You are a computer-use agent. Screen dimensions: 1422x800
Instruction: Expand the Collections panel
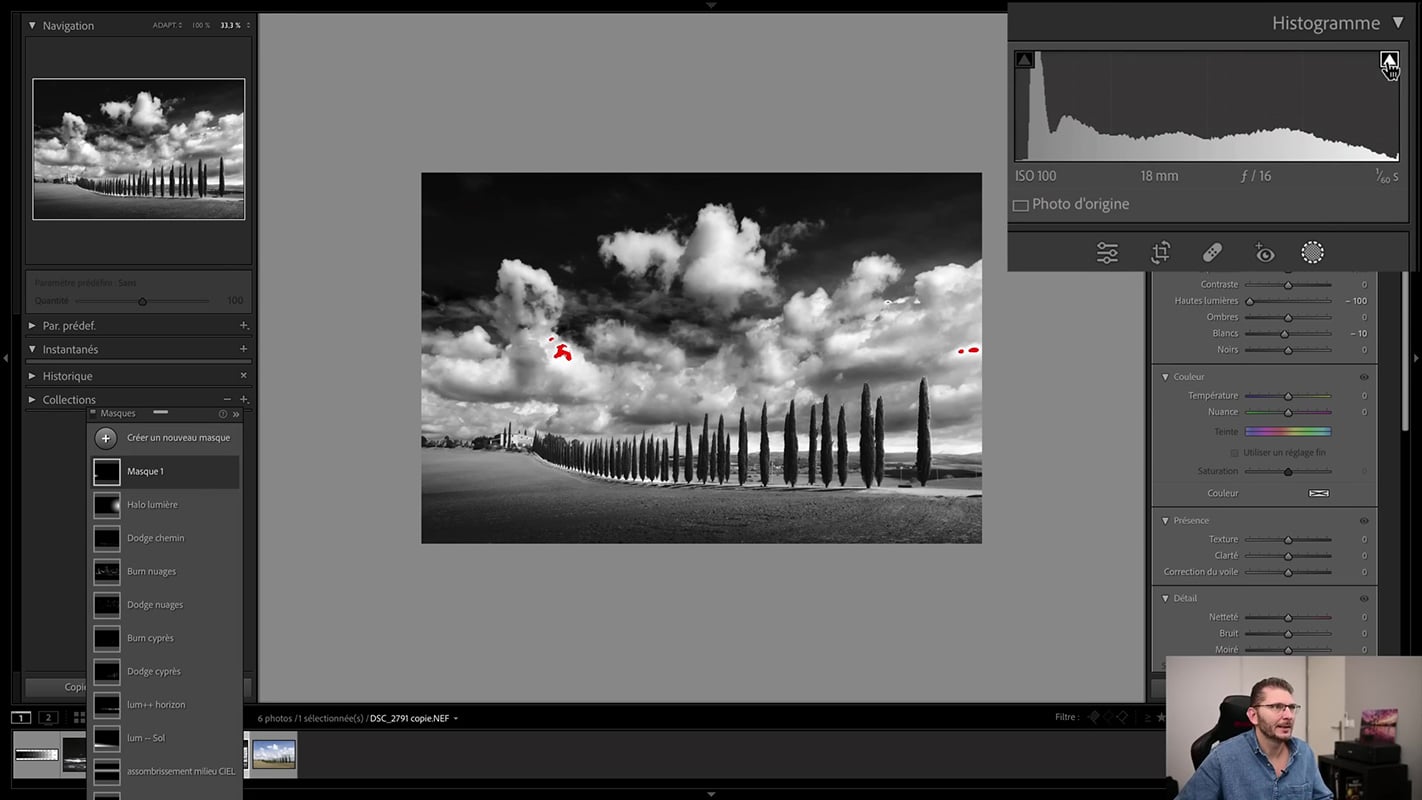tap(32, 400)
